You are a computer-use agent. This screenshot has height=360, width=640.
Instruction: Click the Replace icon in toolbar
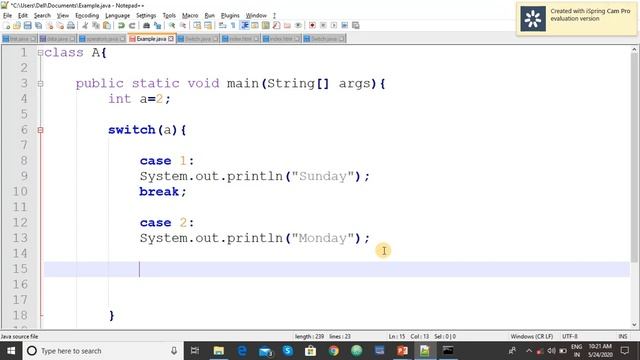(x=157, y=25)
